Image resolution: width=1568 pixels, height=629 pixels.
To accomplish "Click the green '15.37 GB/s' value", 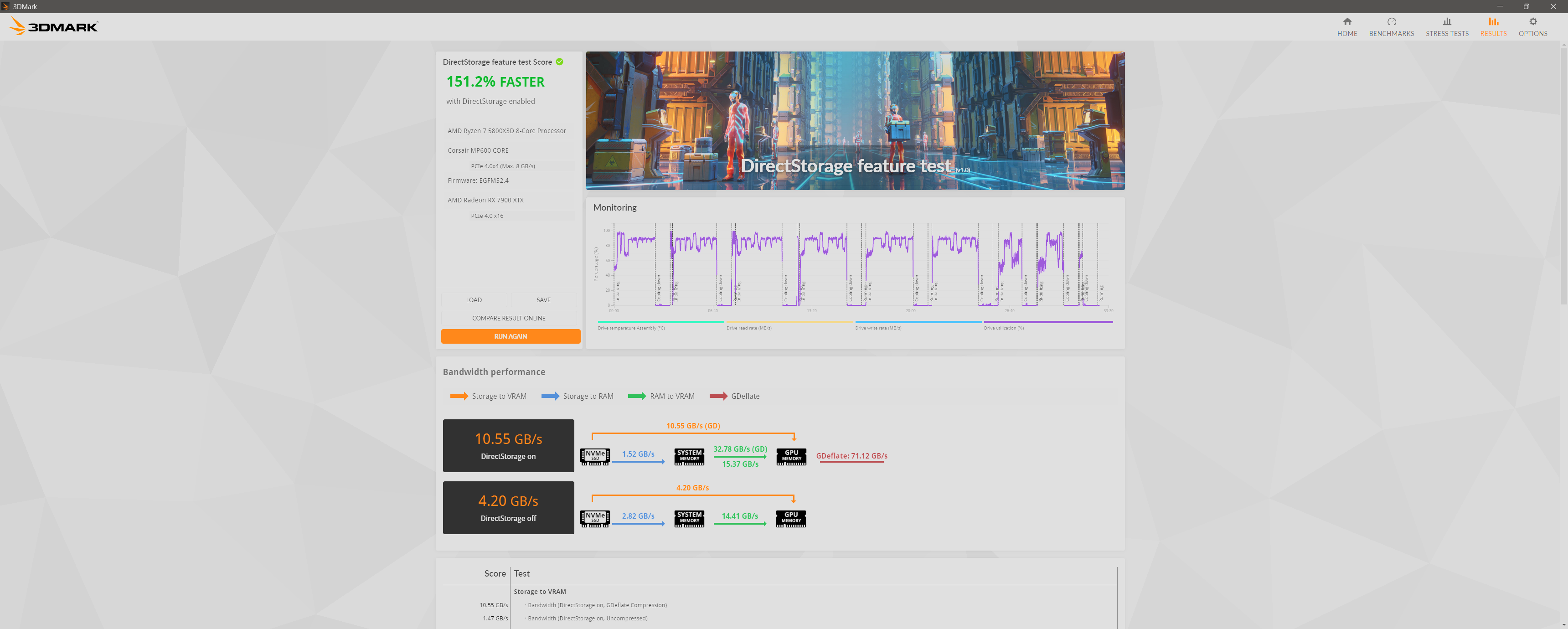I will click(740, 464).
